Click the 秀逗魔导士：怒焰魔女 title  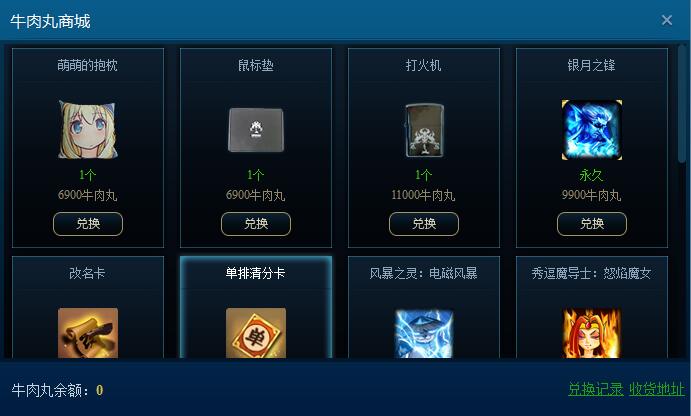(591, 273)
